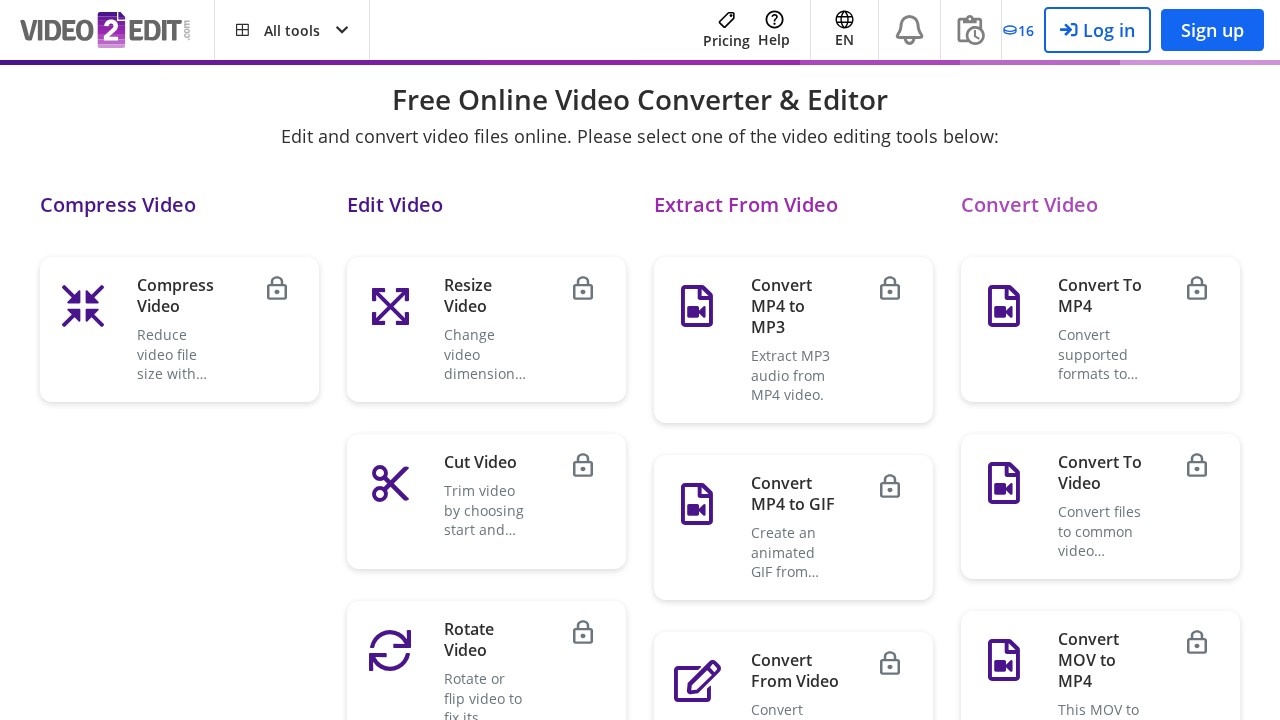Click the lock icon on Rotate Video card
The image size is (1280, 720).
pyautogui.click(x=583, y=633)
